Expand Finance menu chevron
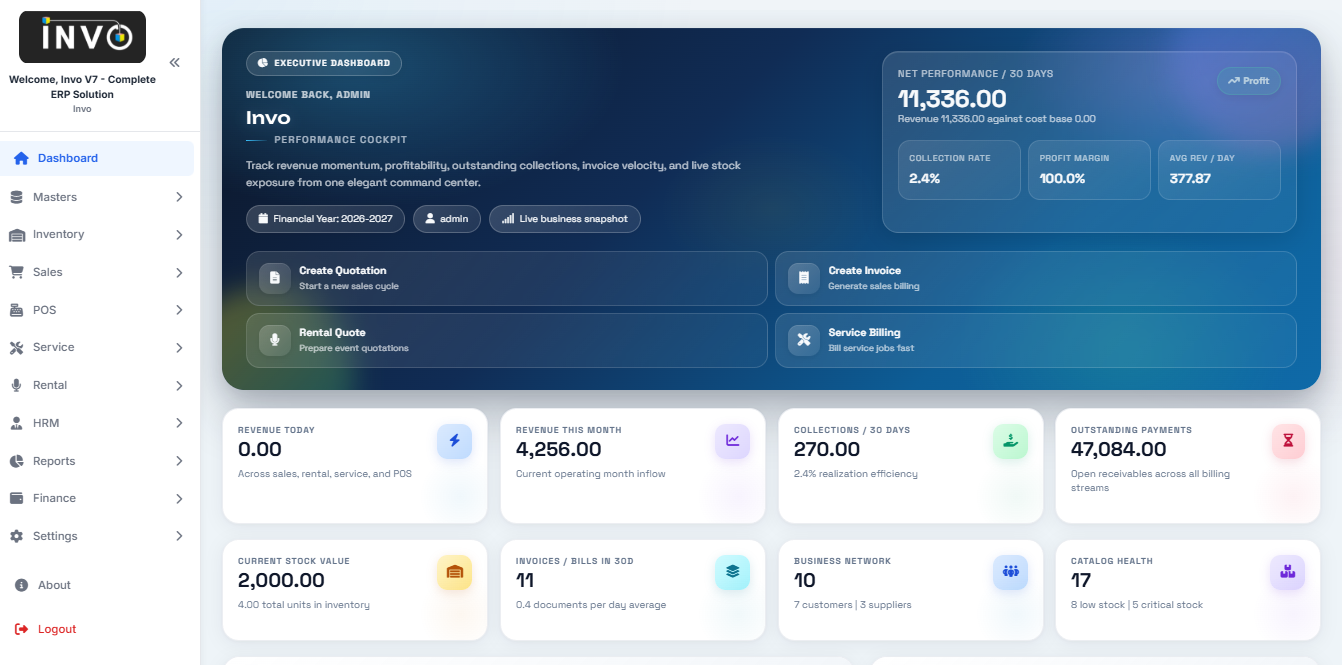This screenshot has width=1342, height=665. coord(179,498)
